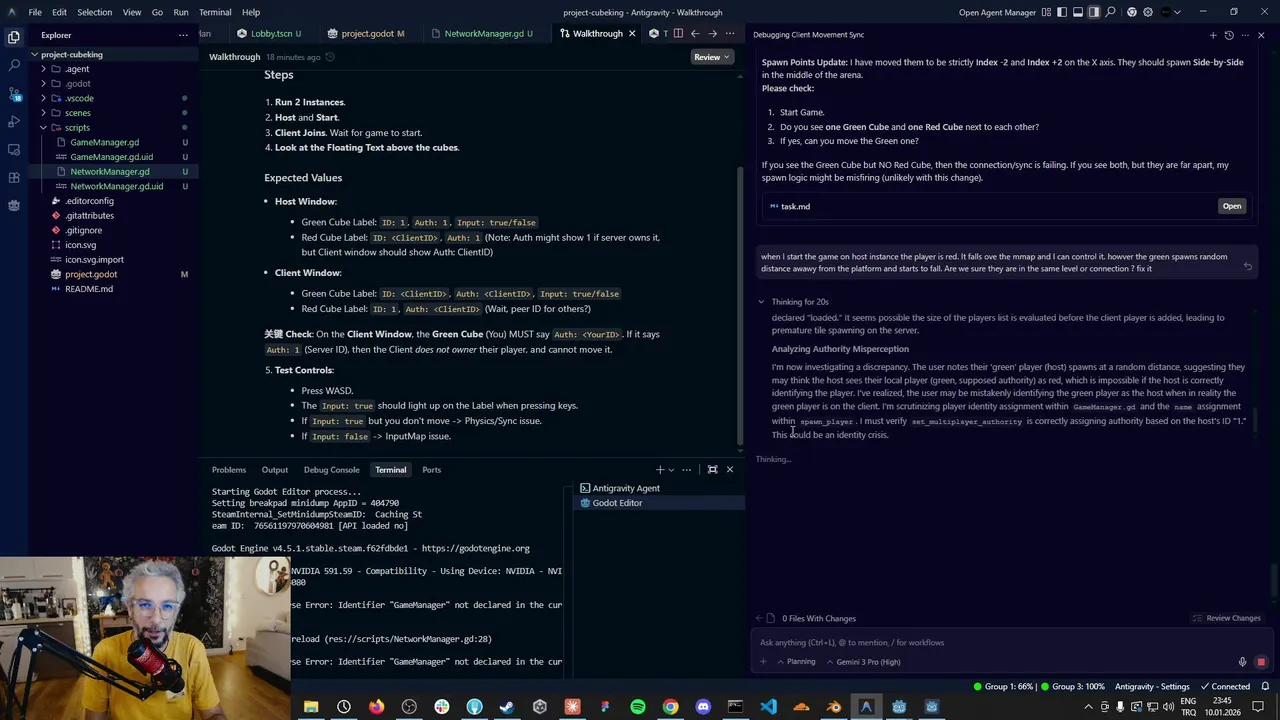This screenshot has height=720, width=1280.
Task: Open the Review dropdown
Action: point(712,57)
